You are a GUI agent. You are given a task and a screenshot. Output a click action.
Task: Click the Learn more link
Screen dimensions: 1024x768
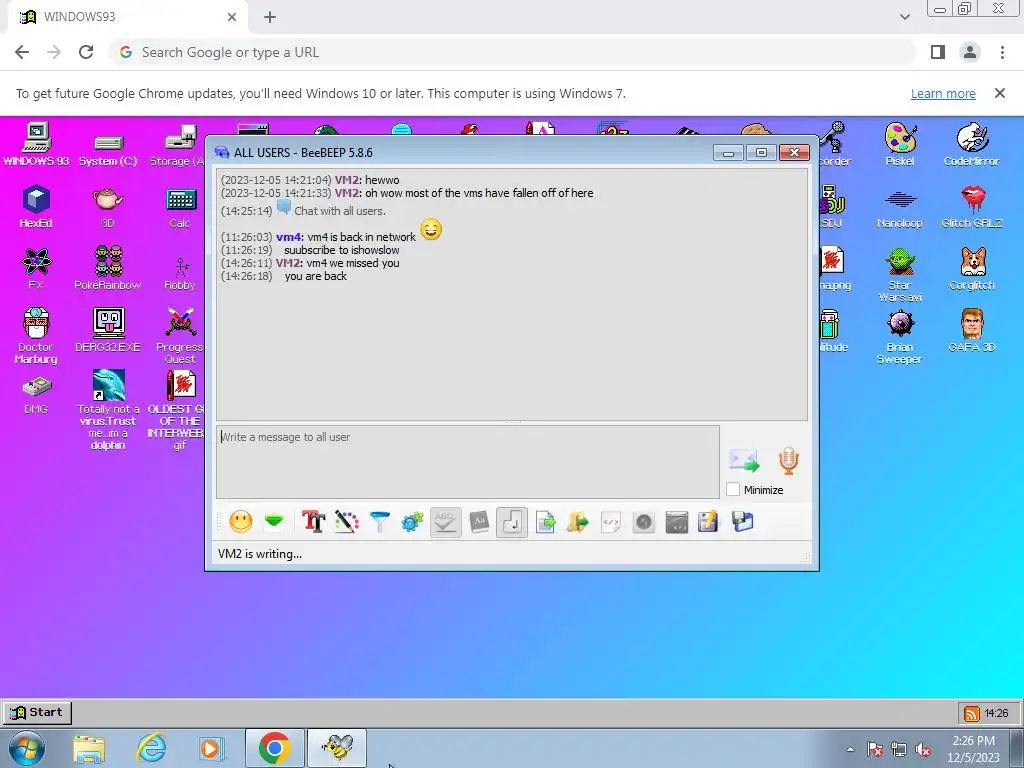943,93
